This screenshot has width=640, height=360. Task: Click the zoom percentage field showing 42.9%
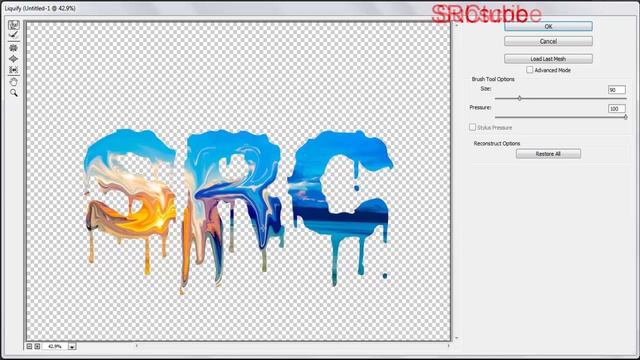point(55,347)
